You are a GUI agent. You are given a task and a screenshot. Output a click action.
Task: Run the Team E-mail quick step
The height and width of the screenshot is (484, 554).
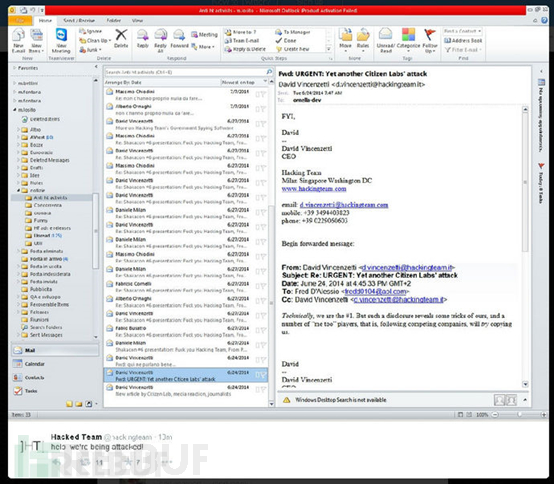(x=242, y=41)
